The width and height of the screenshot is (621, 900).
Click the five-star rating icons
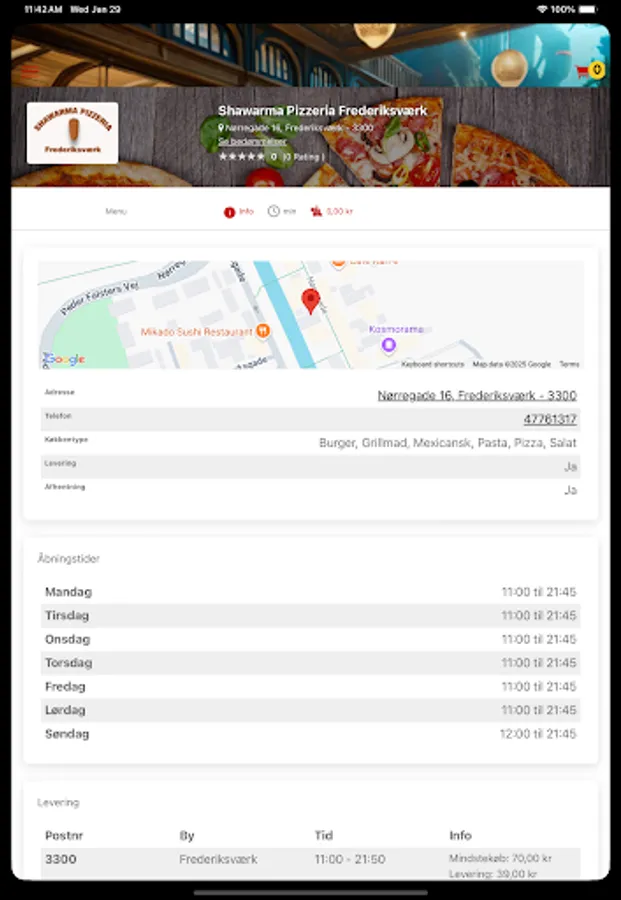(x=241, y=156)
